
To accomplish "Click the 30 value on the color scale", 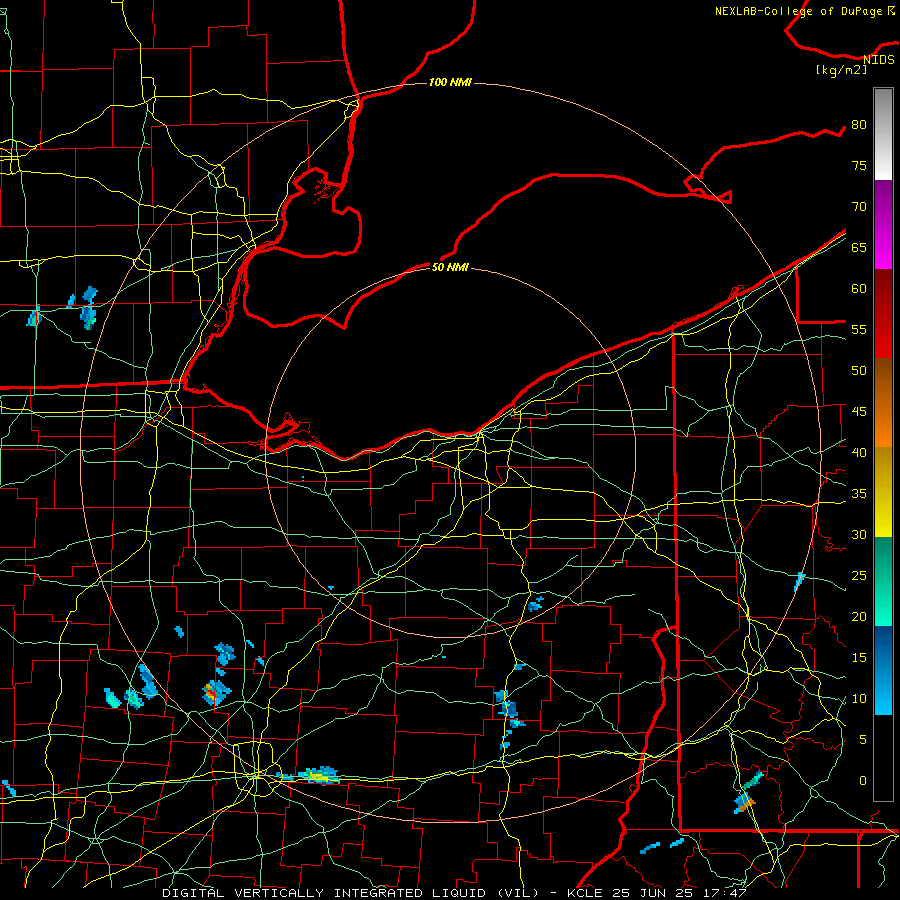I will click(x=859, y=535).
